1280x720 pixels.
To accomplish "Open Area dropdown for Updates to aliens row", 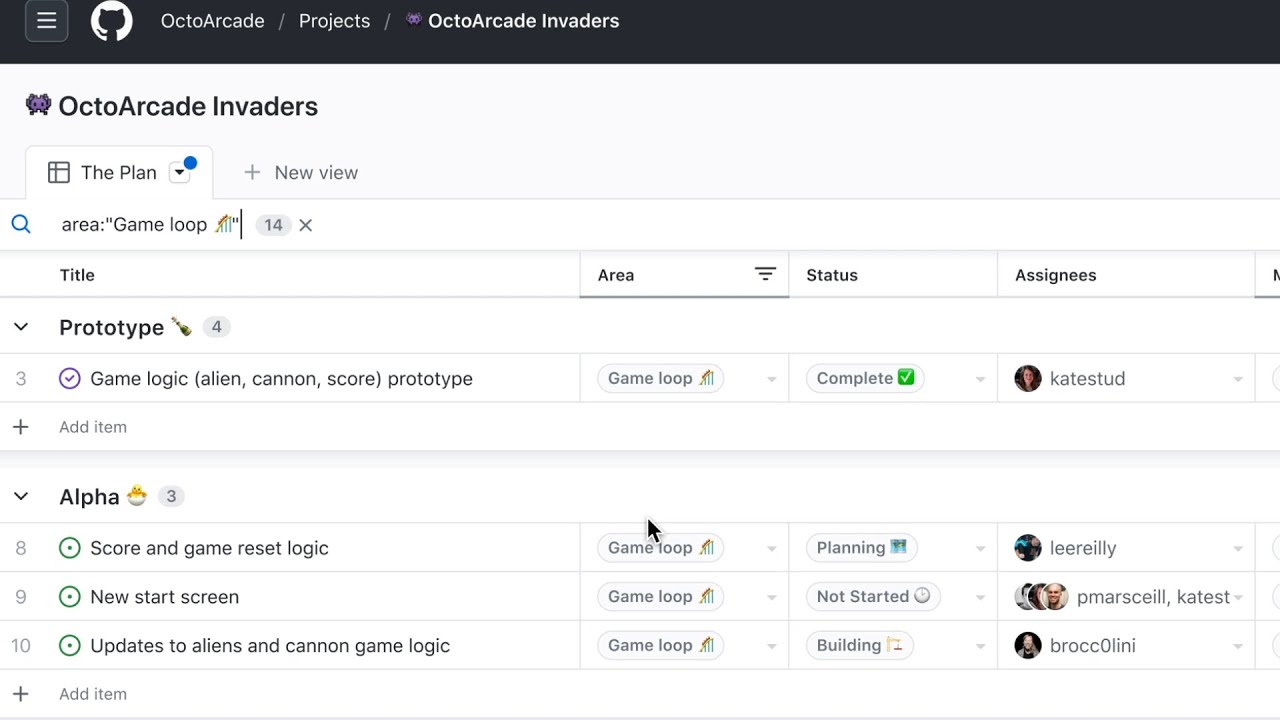I will (771, 647).
